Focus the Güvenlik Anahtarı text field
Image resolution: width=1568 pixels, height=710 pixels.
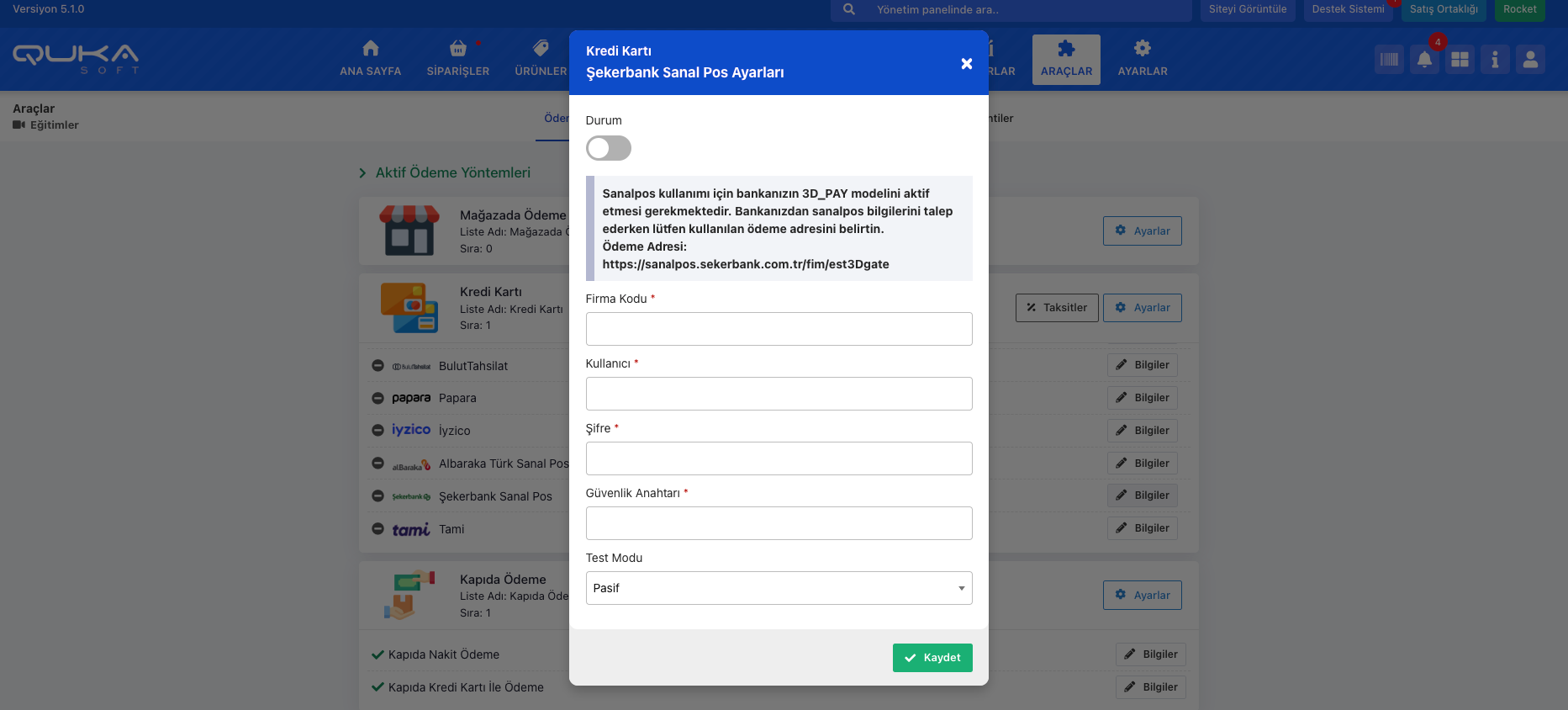click(x=778, y=523)
